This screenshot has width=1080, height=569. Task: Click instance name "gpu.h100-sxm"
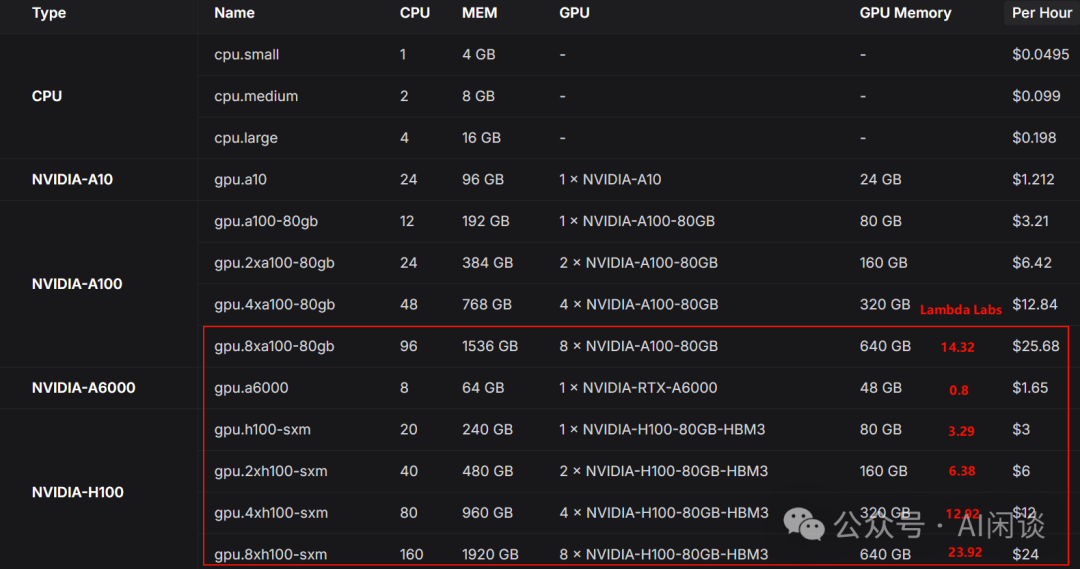(262, 430)
